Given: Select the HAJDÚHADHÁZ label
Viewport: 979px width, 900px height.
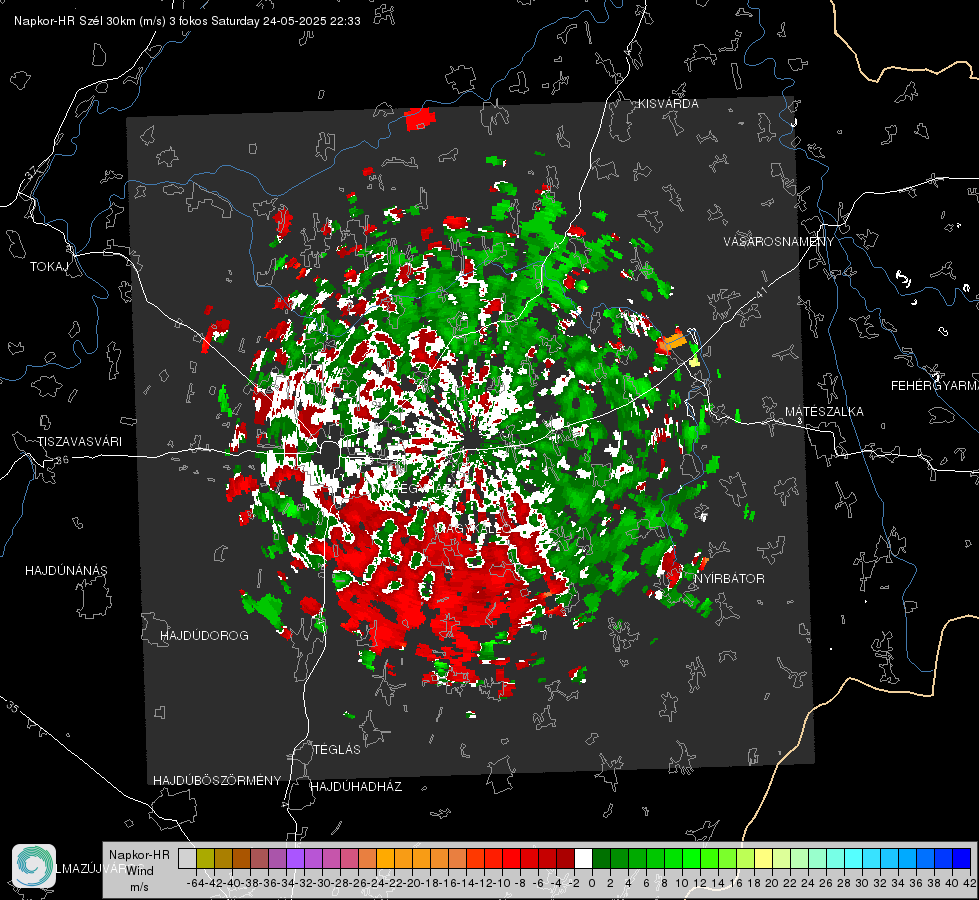Looking at the screenshot, I should pos(356,787).
